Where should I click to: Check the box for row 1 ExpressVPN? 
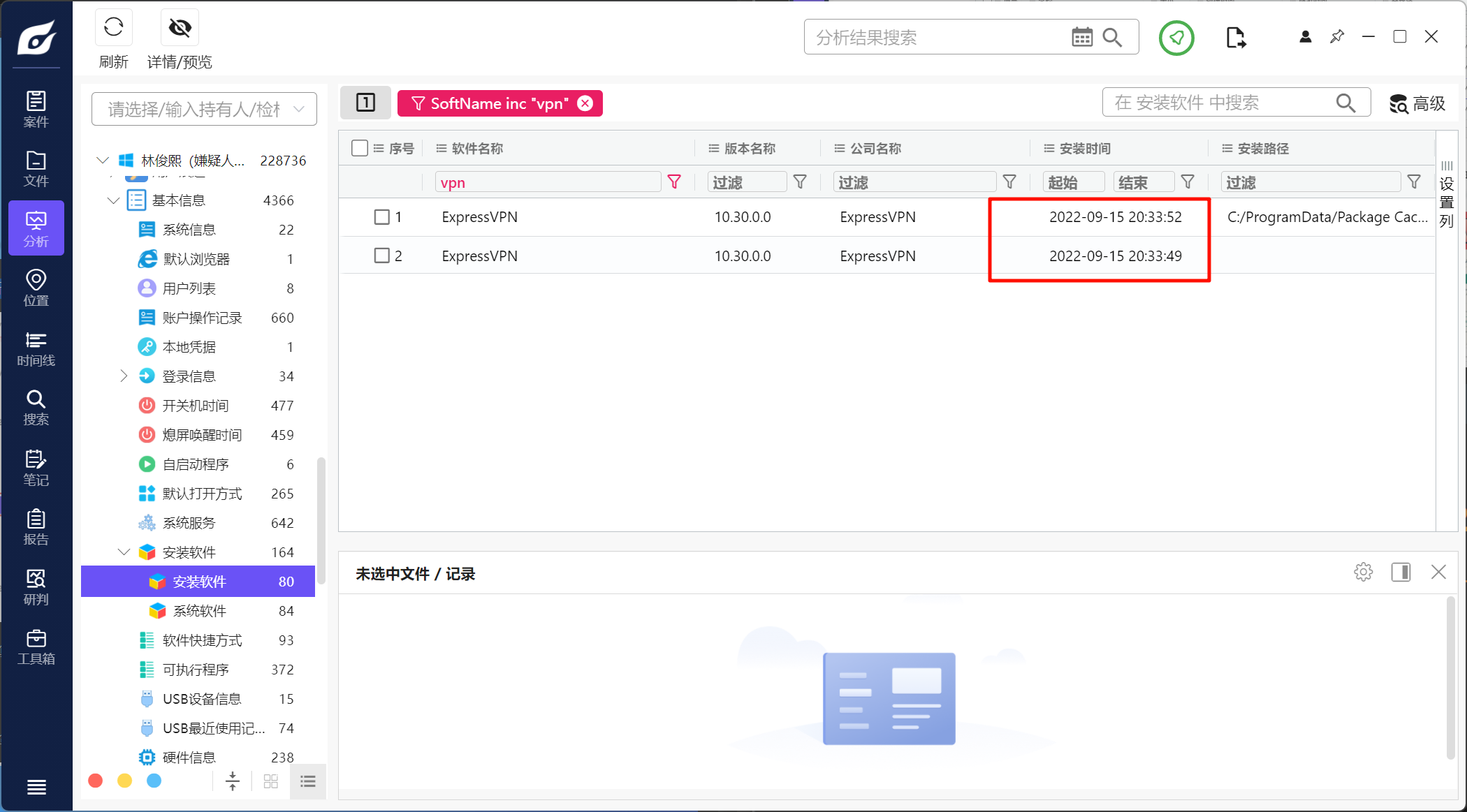tap(381, 217)
